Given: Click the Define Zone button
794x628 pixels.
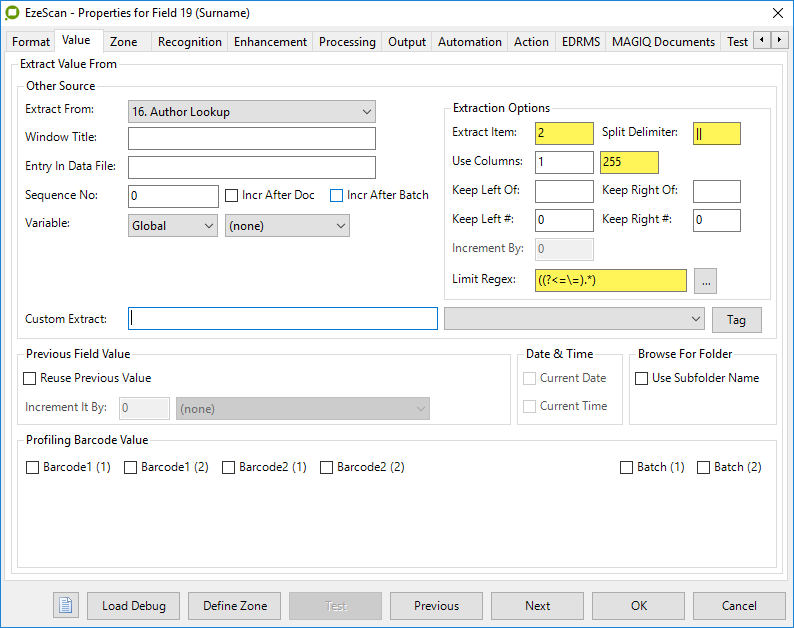Looking at the screenshot, I should point(235,605).
